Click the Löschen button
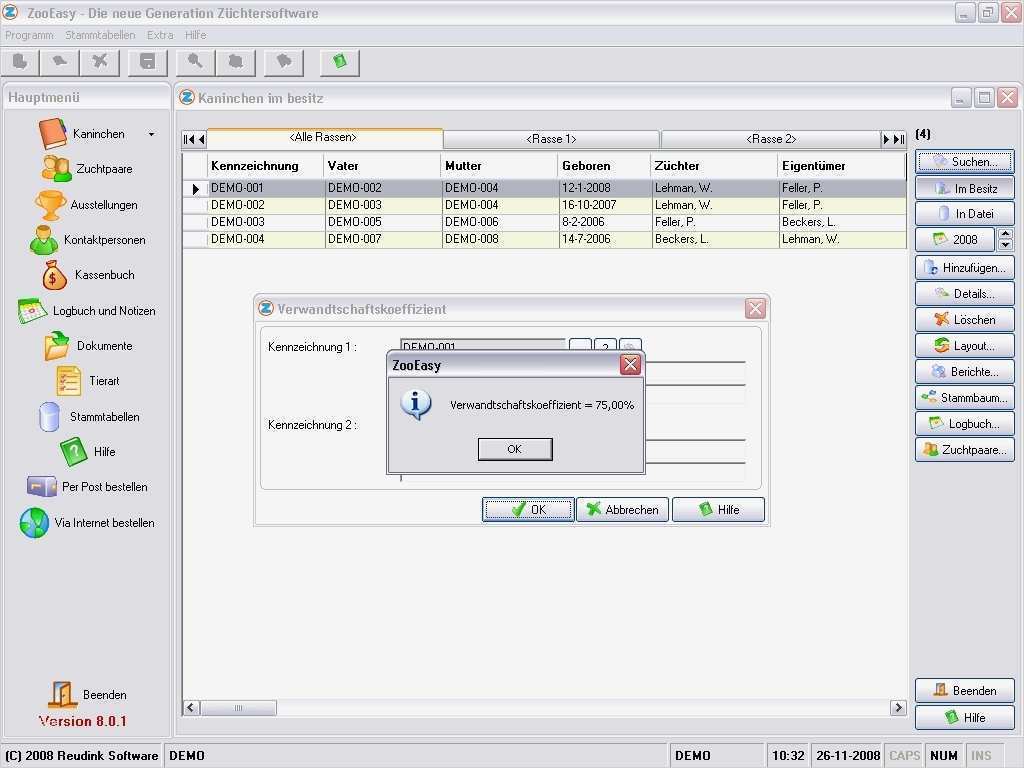Viewport: 1024px width, 768px height. (965, 320)
